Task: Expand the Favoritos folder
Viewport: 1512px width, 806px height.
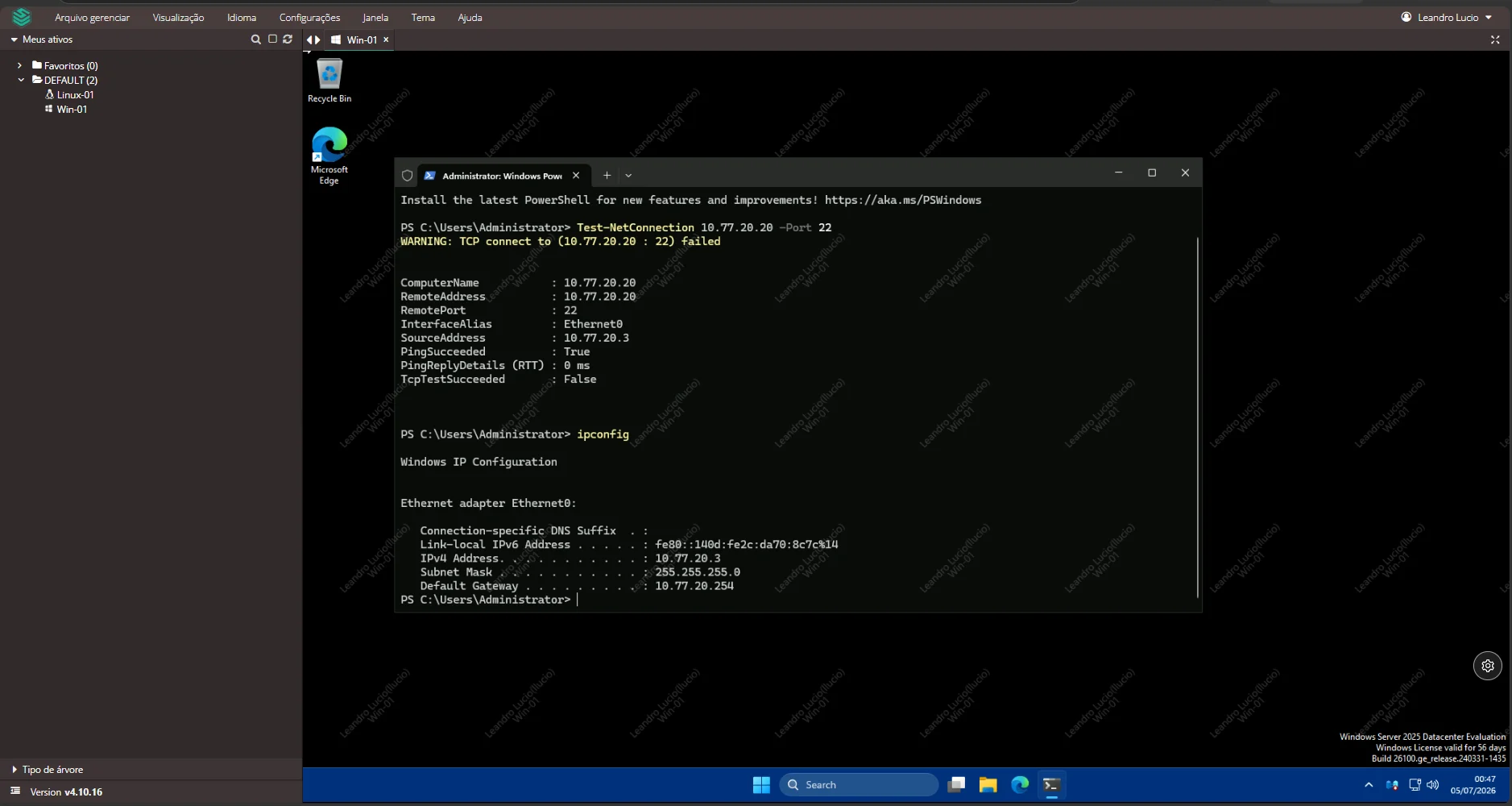Action: coord(19,65)
